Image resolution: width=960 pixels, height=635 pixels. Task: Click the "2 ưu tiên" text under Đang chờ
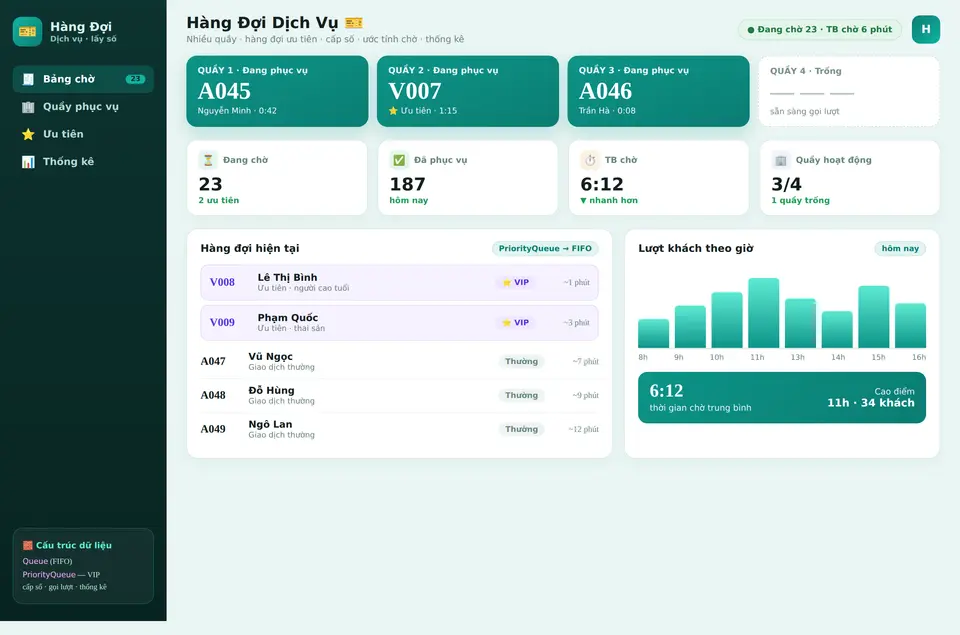219,200
